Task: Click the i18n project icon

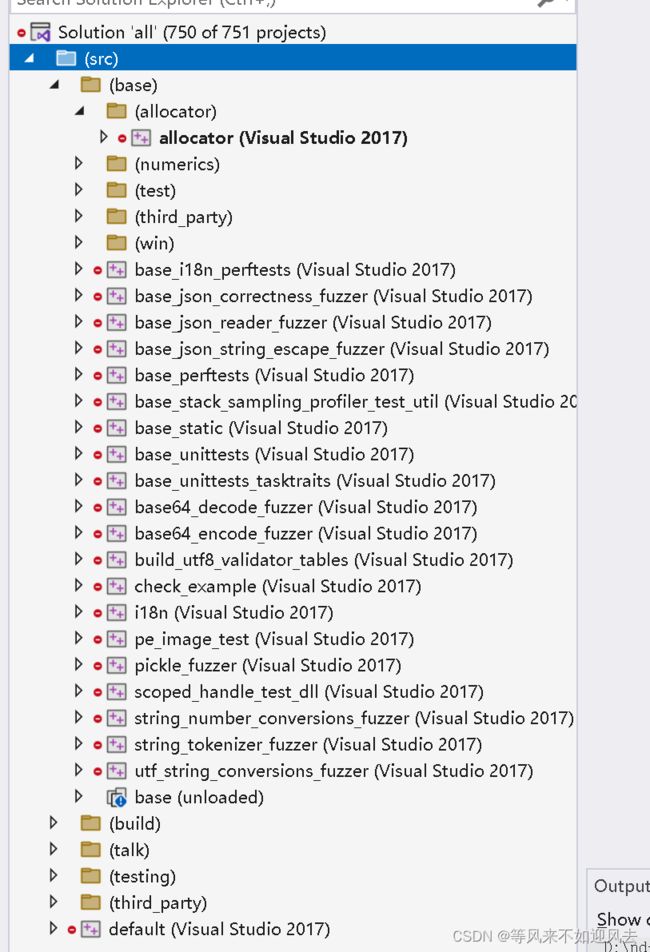Action: pos(116,613)
